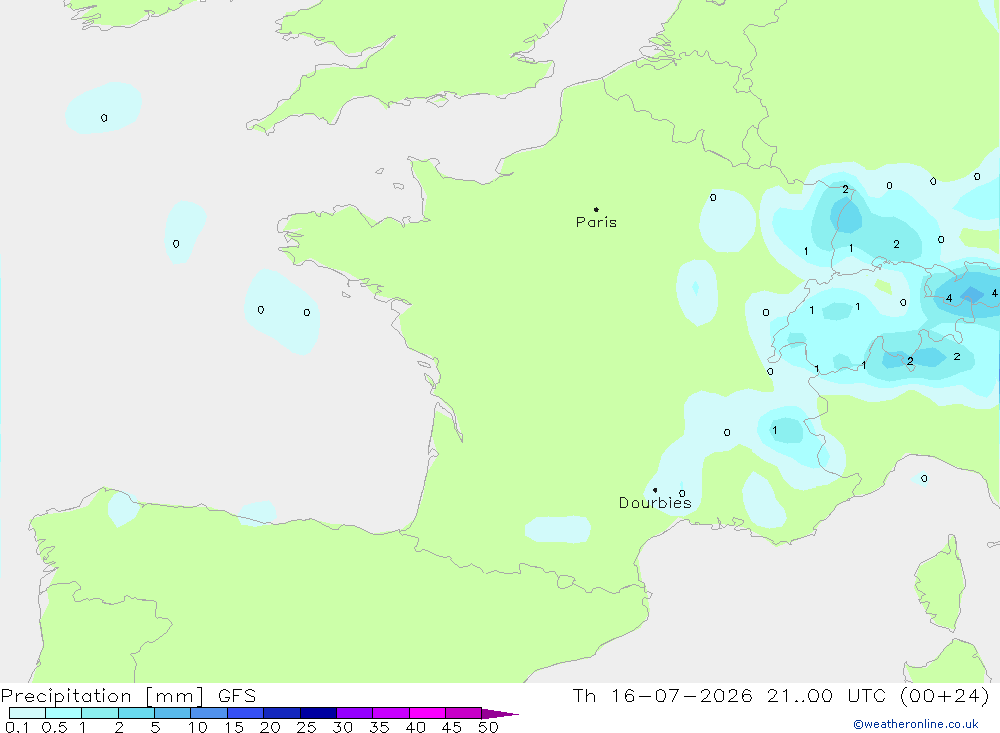Pick the 30–35 mm violet legend swatch
The height and width of the screenshot is (733, 1000).
pos(355,713)
